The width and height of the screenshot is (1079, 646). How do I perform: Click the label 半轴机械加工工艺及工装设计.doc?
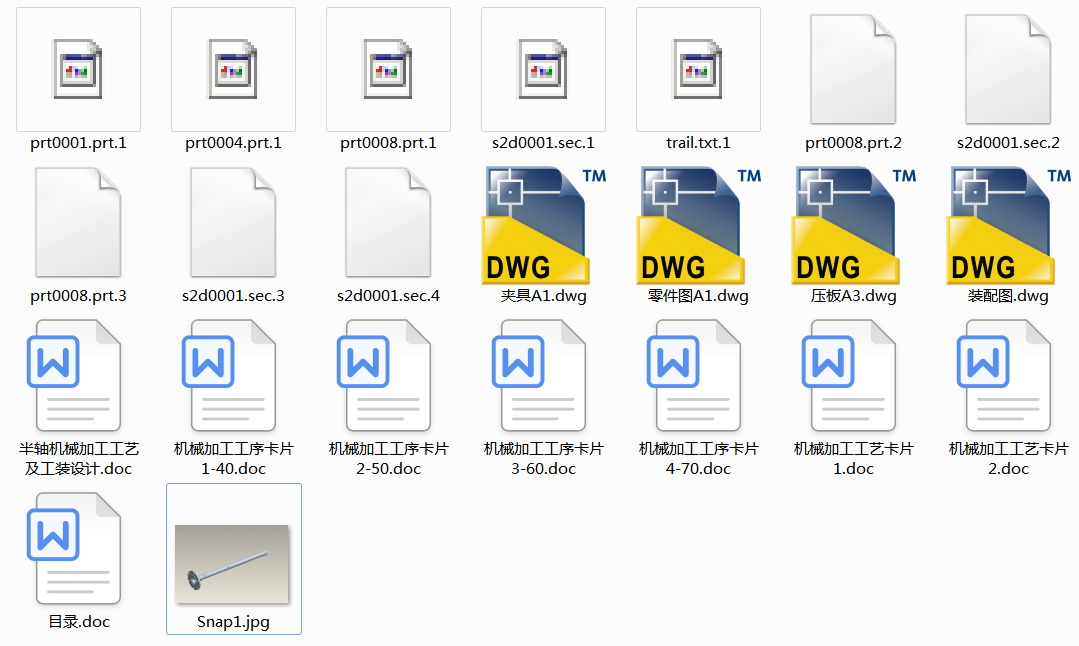78,459
